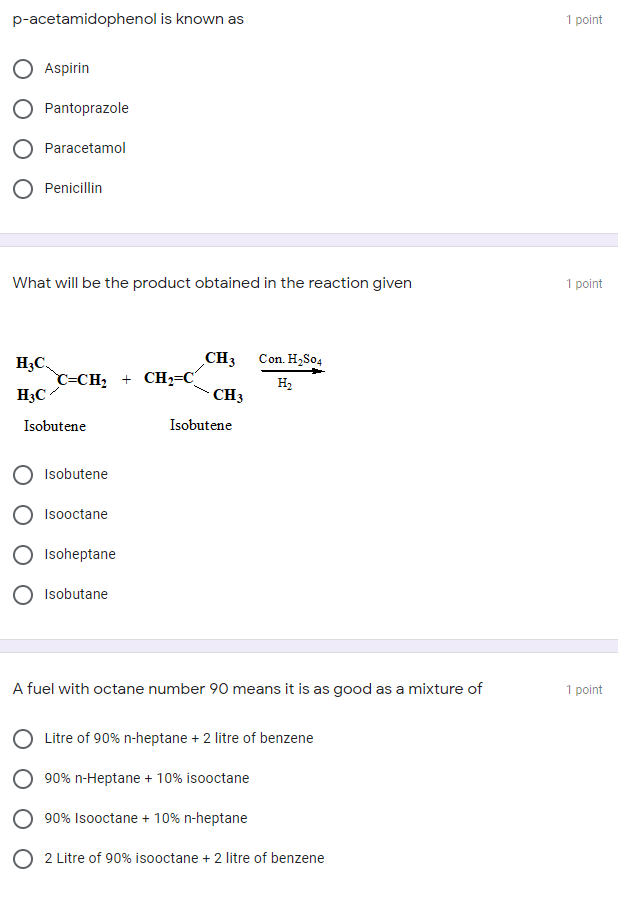Select the 2 litre isooctane plus benzene option
Screen dimensions: 618x897
(23, 858)
